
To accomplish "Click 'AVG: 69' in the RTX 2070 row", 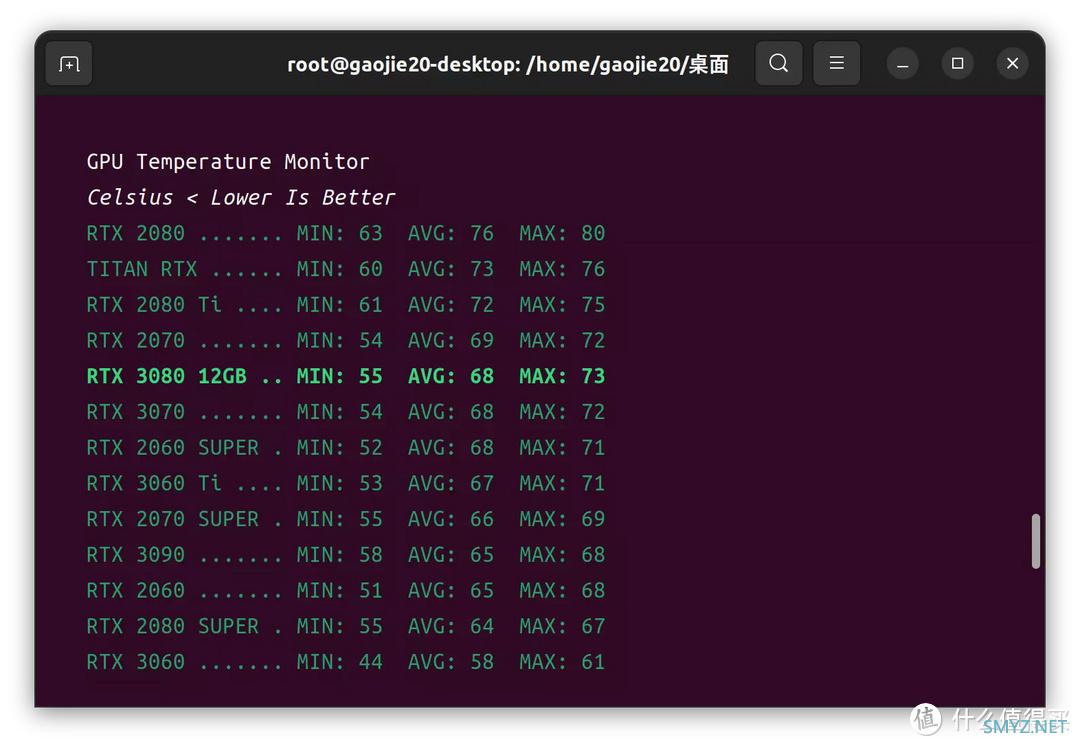I will coord(451,341).
